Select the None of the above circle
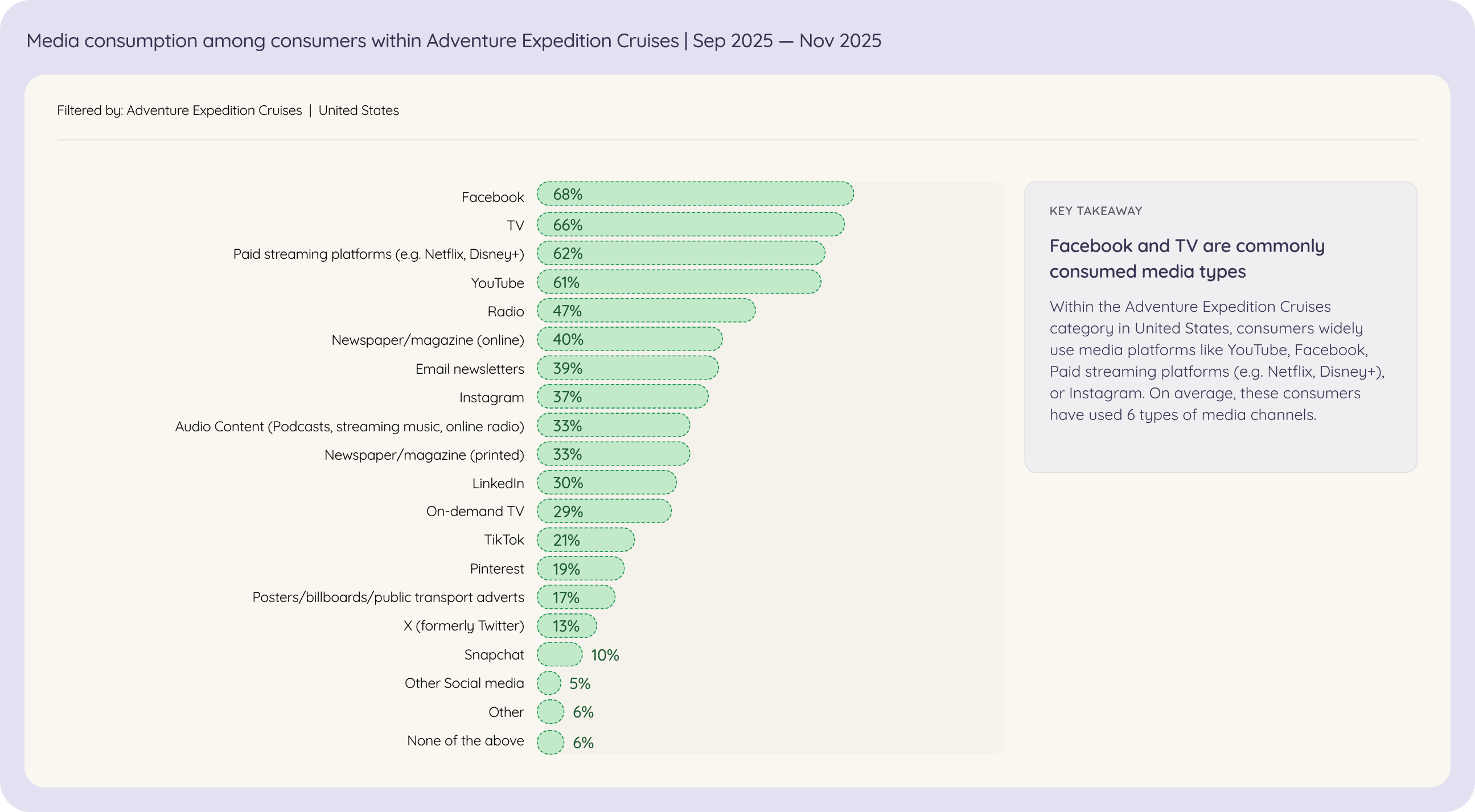Image resolution: width=1475 pixels, height=812 pixels. tap(550, 742)
